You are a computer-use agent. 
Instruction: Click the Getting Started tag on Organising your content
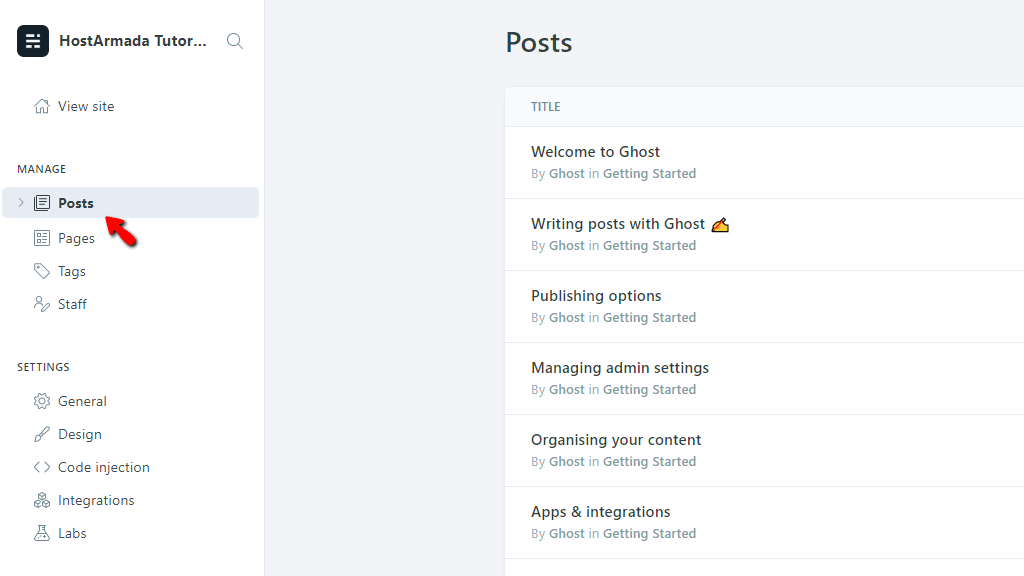(x=649, y=461)
